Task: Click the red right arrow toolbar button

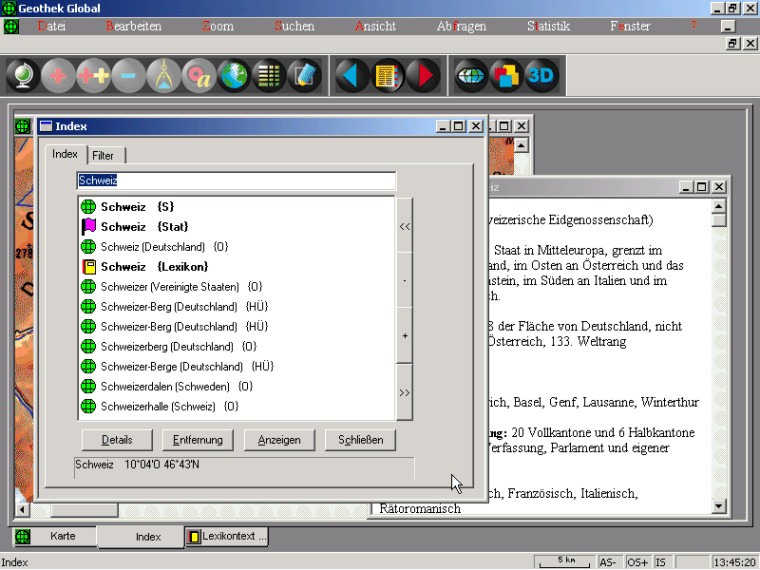Action: click(x=422, y=77)
